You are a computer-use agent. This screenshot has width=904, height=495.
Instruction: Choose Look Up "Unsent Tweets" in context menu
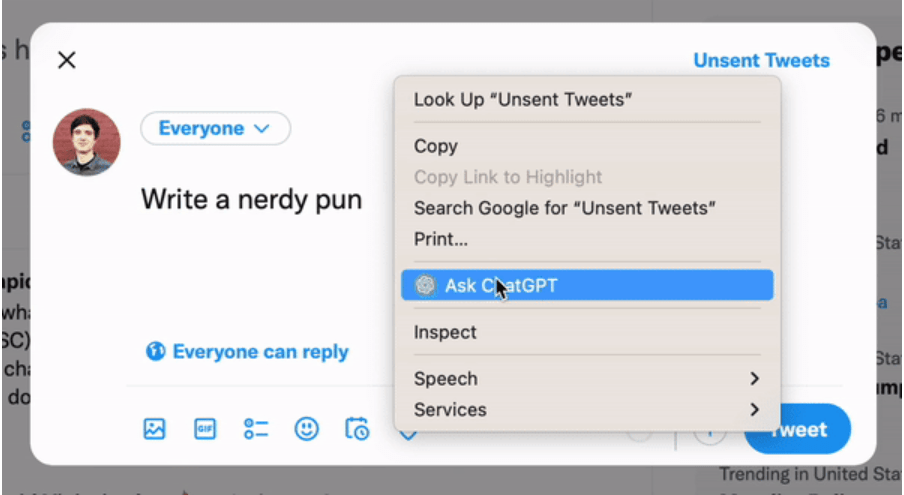click(587, 100)
